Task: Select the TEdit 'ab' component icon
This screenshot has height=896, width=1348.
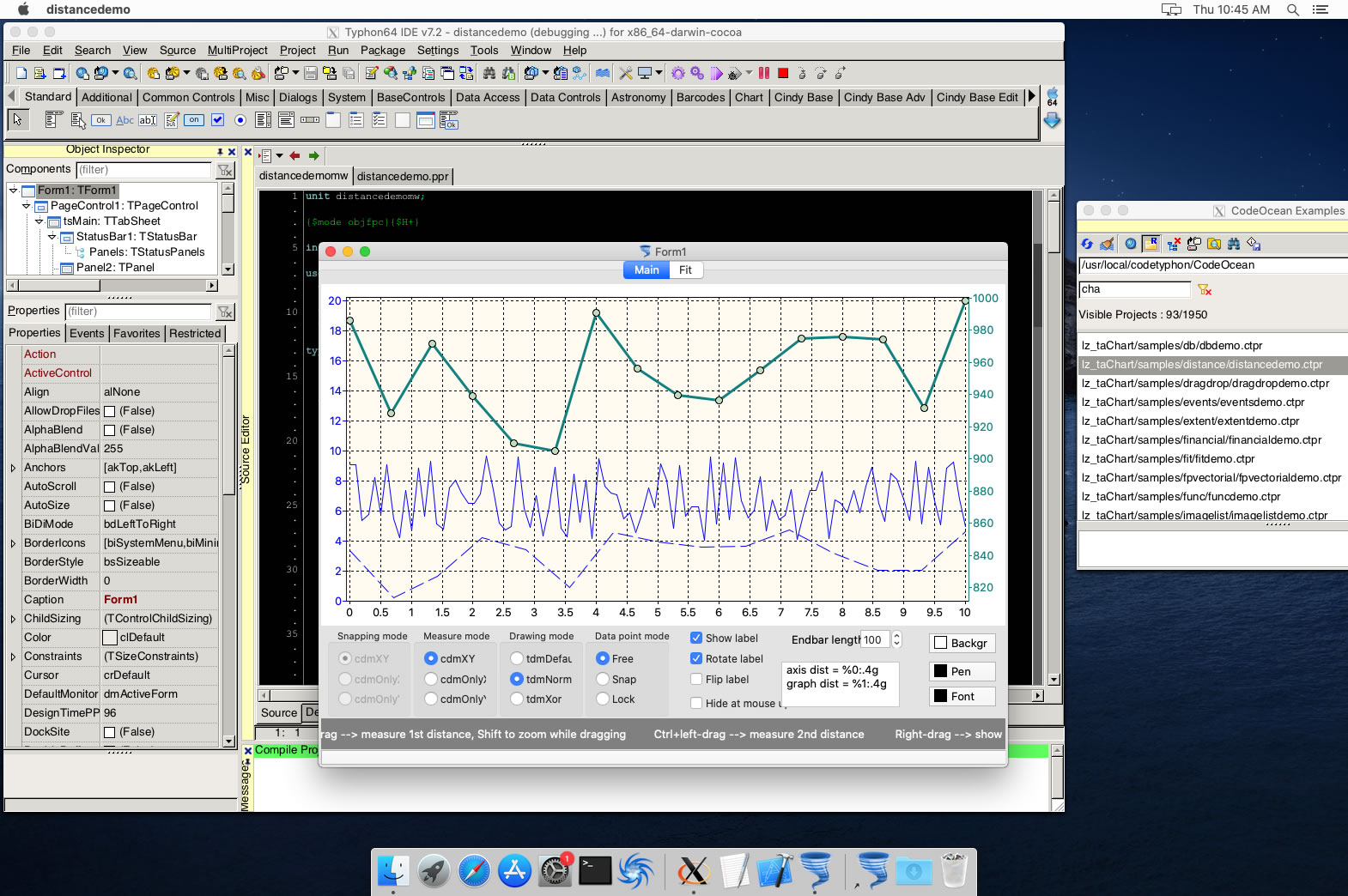Action: point(148,120)
